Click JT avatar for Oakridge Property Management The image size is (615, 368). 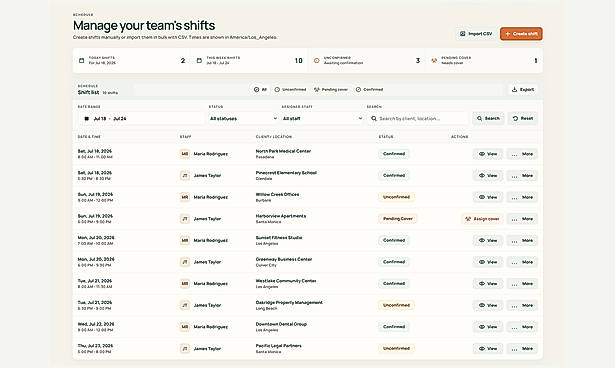[185, 305]
